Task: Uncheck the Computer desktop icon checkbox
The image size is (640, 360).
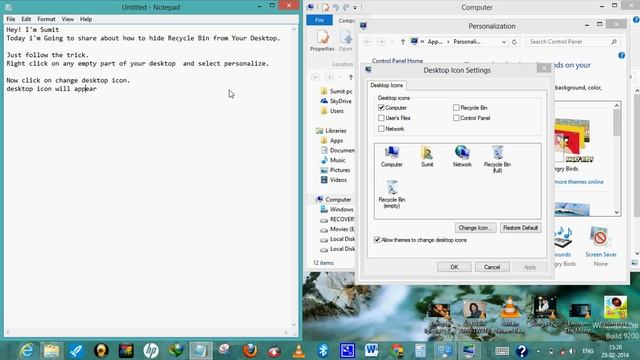Action: 381,108
